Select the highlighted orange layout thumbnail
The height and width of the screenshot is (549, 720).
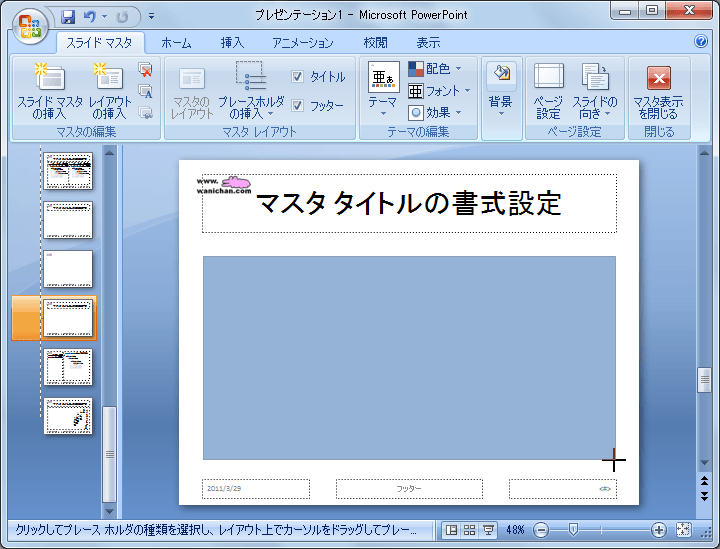[68, 318]
